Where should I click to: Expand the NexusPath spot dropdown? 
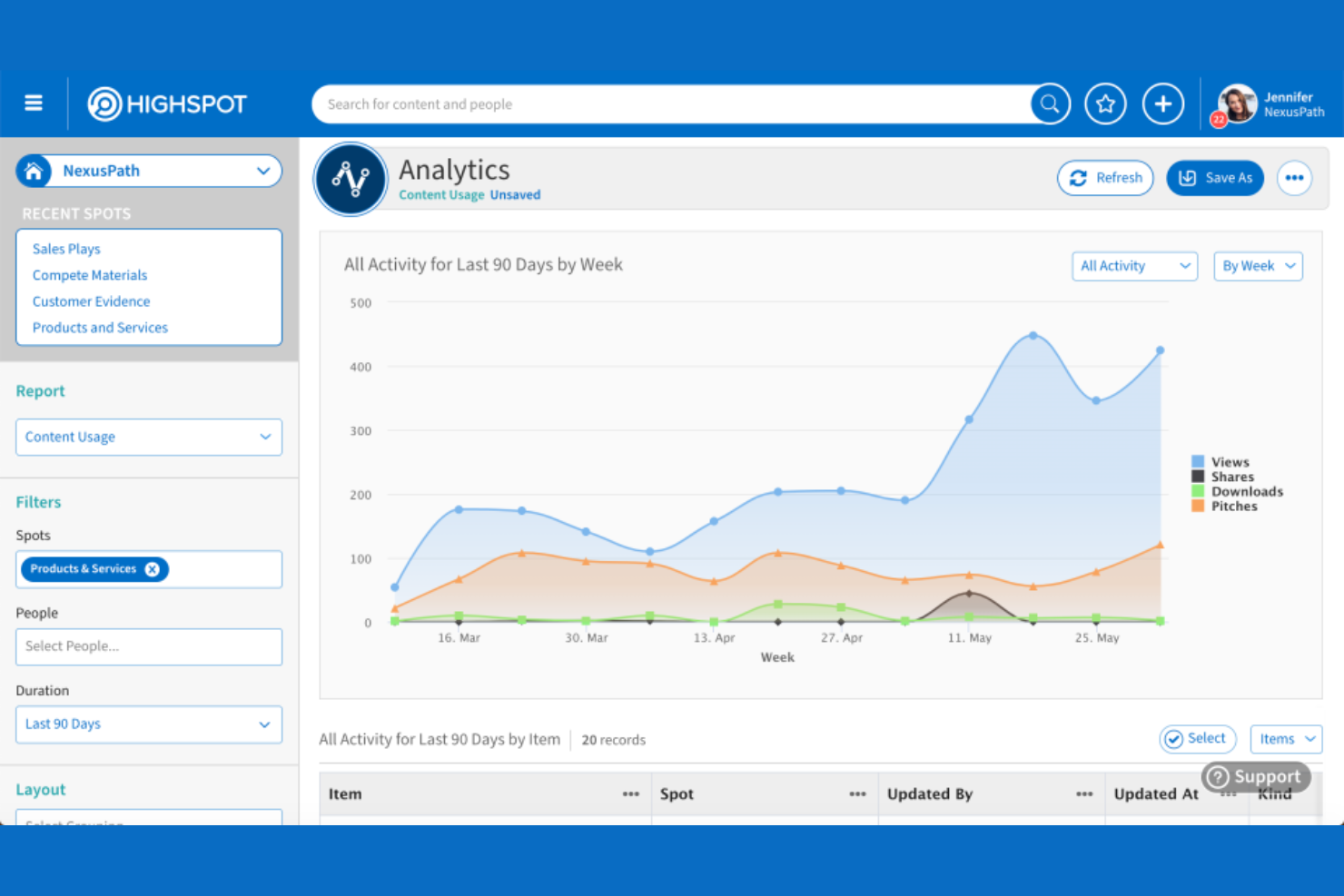[263, 171]
